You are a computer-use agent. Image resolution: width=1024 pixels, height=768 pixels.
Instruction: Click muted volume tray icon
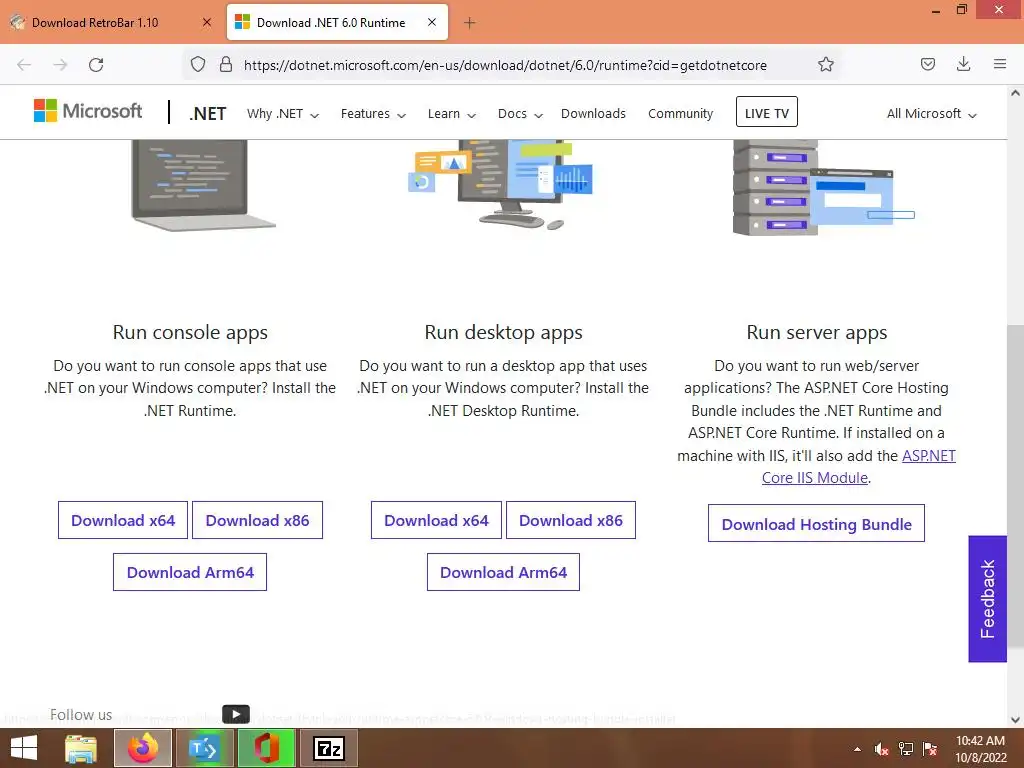pyautogui.click(x=882, y=749)
